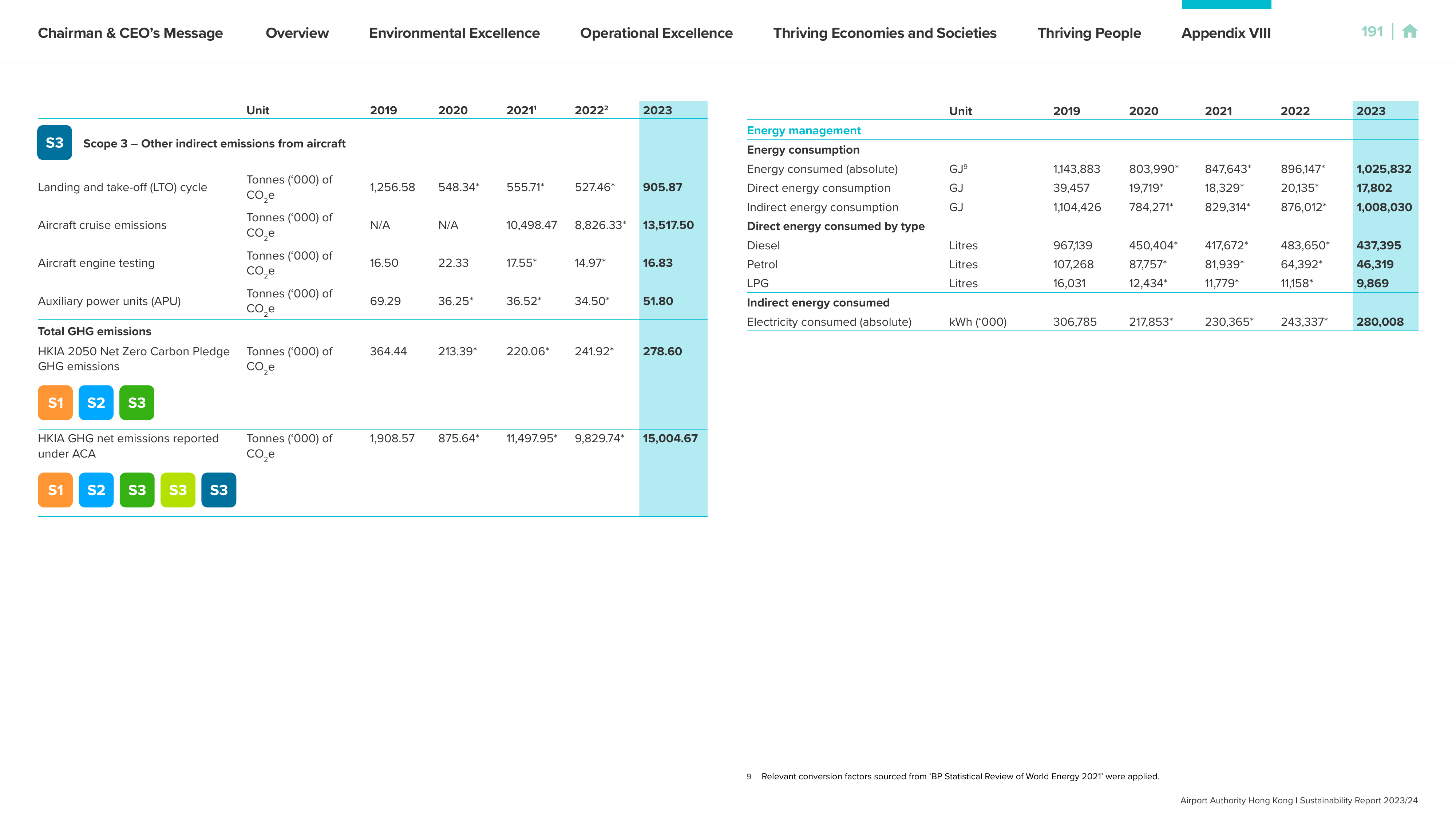Click the dark blue S3 badge under ACA emissions row

[219, 490]
